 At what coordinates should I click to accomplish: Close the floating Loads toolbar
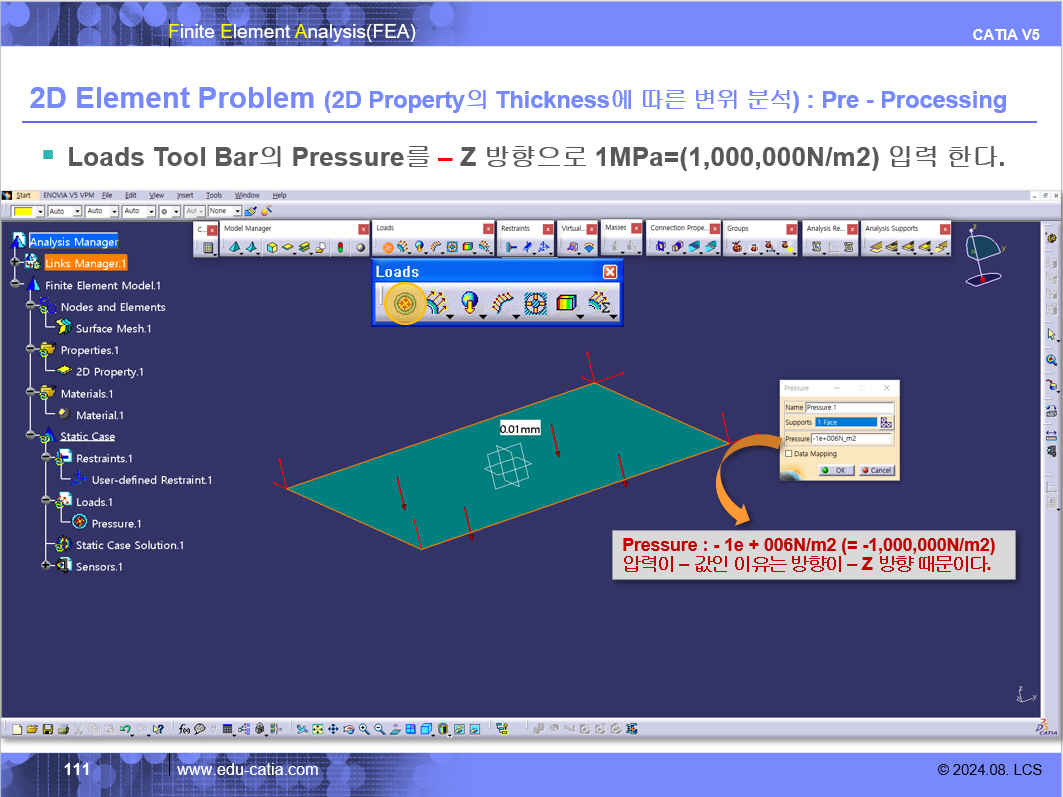(x=610, y=272)
